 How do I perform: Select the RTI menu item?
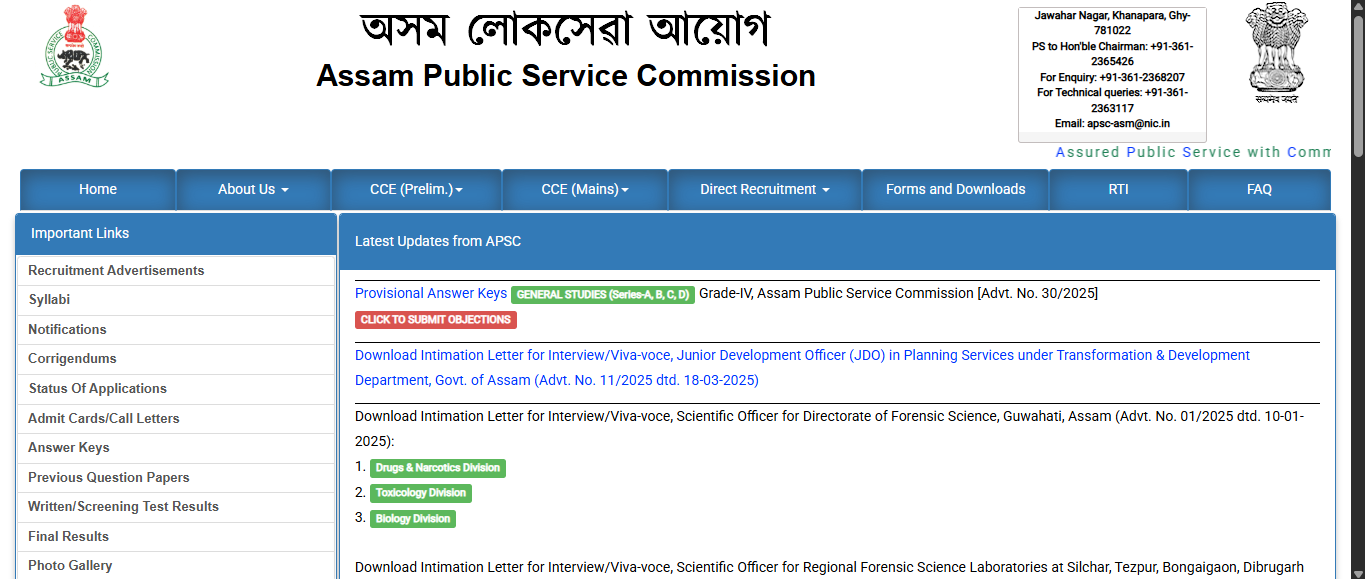pyautogui.click(x=1118, y=189)
